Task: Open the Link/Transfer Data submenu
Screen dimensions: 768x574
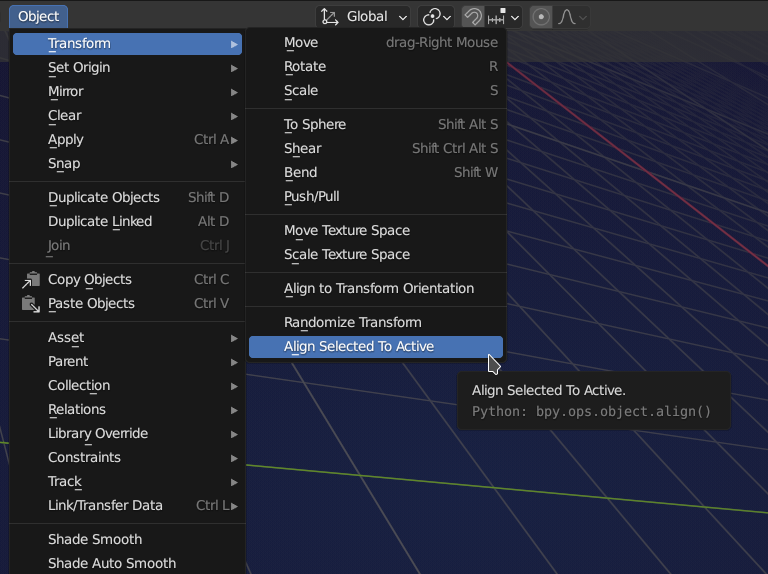Action: click(x=127, y=505)
